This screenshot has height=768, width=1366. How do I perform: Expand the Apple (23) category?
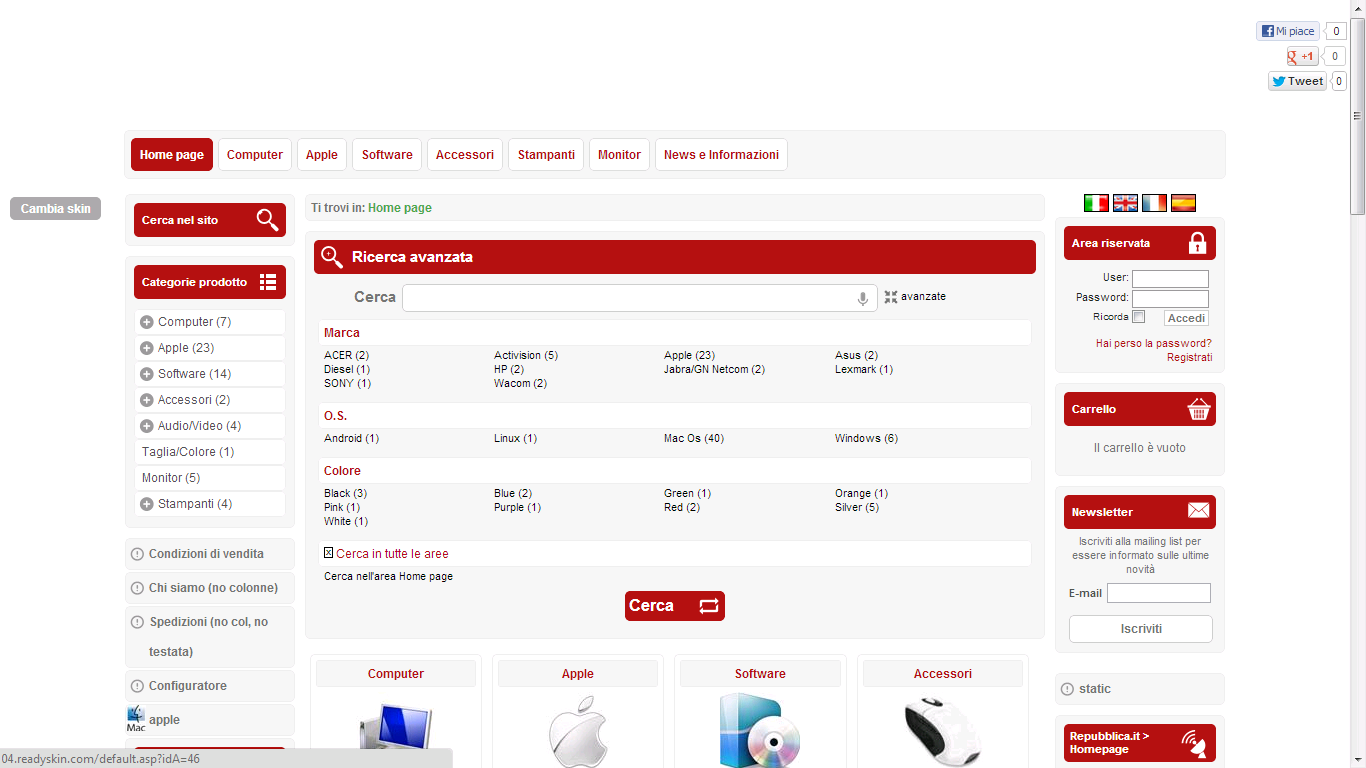tap(147, 348)
